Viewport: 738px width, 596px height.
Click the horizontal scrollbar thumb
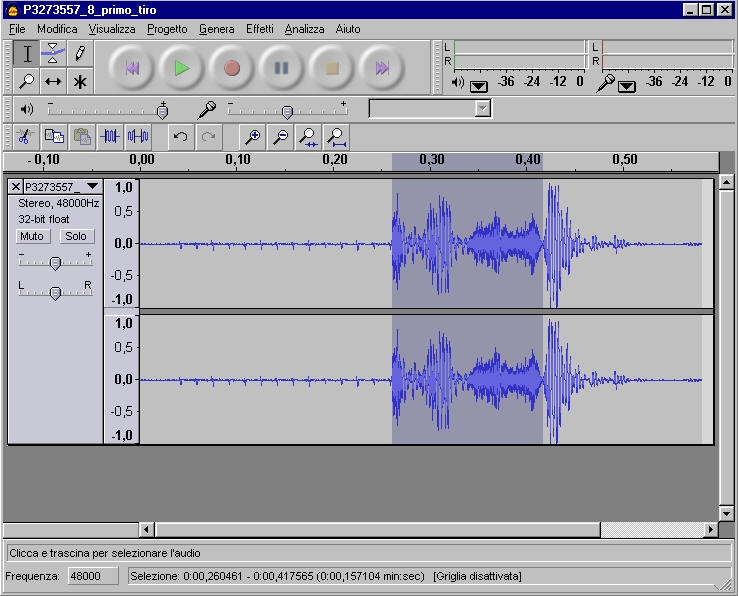tap(378, 530)
